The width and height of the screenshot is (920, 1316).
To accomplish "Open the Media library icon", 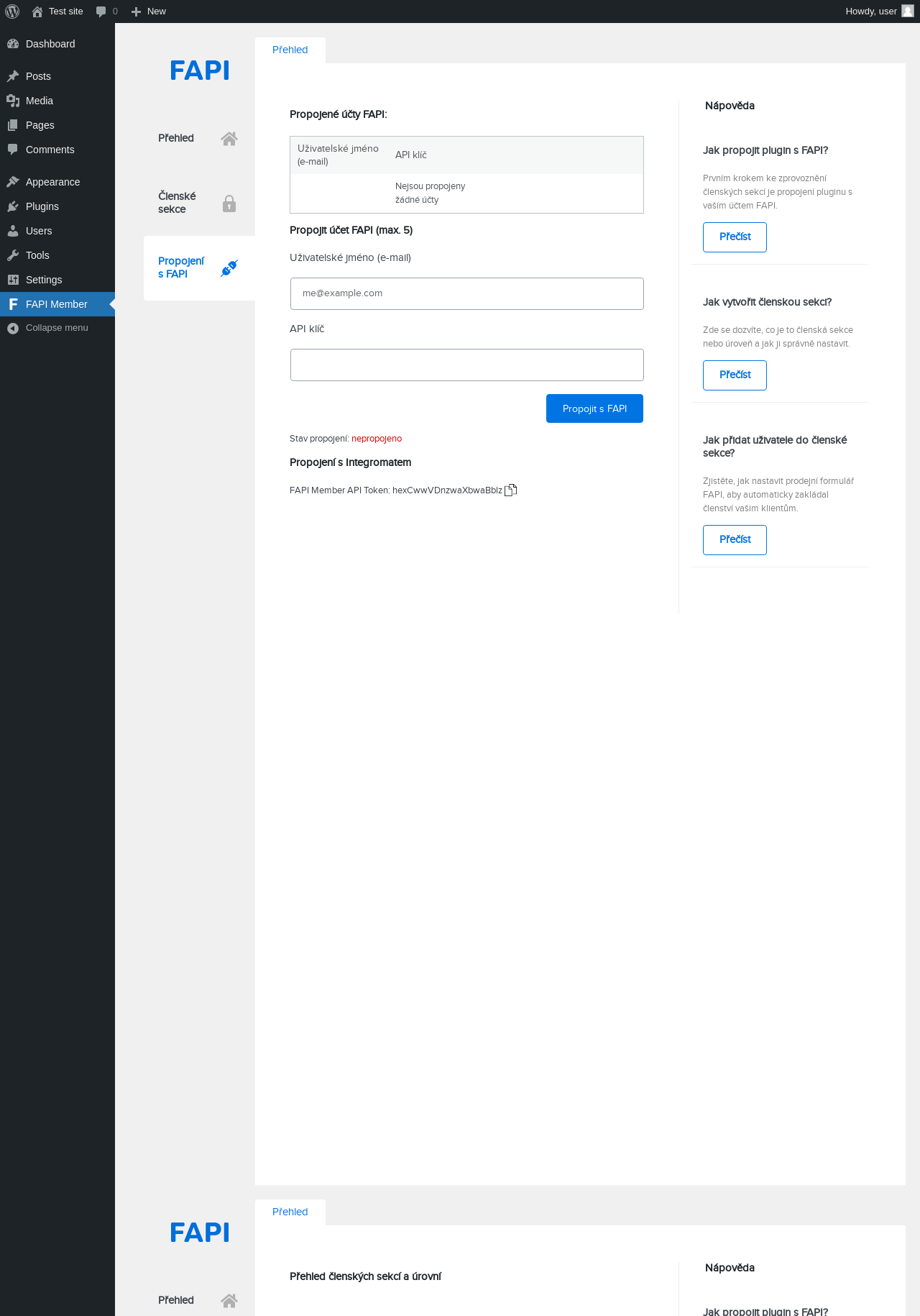I will pos(13,101).
